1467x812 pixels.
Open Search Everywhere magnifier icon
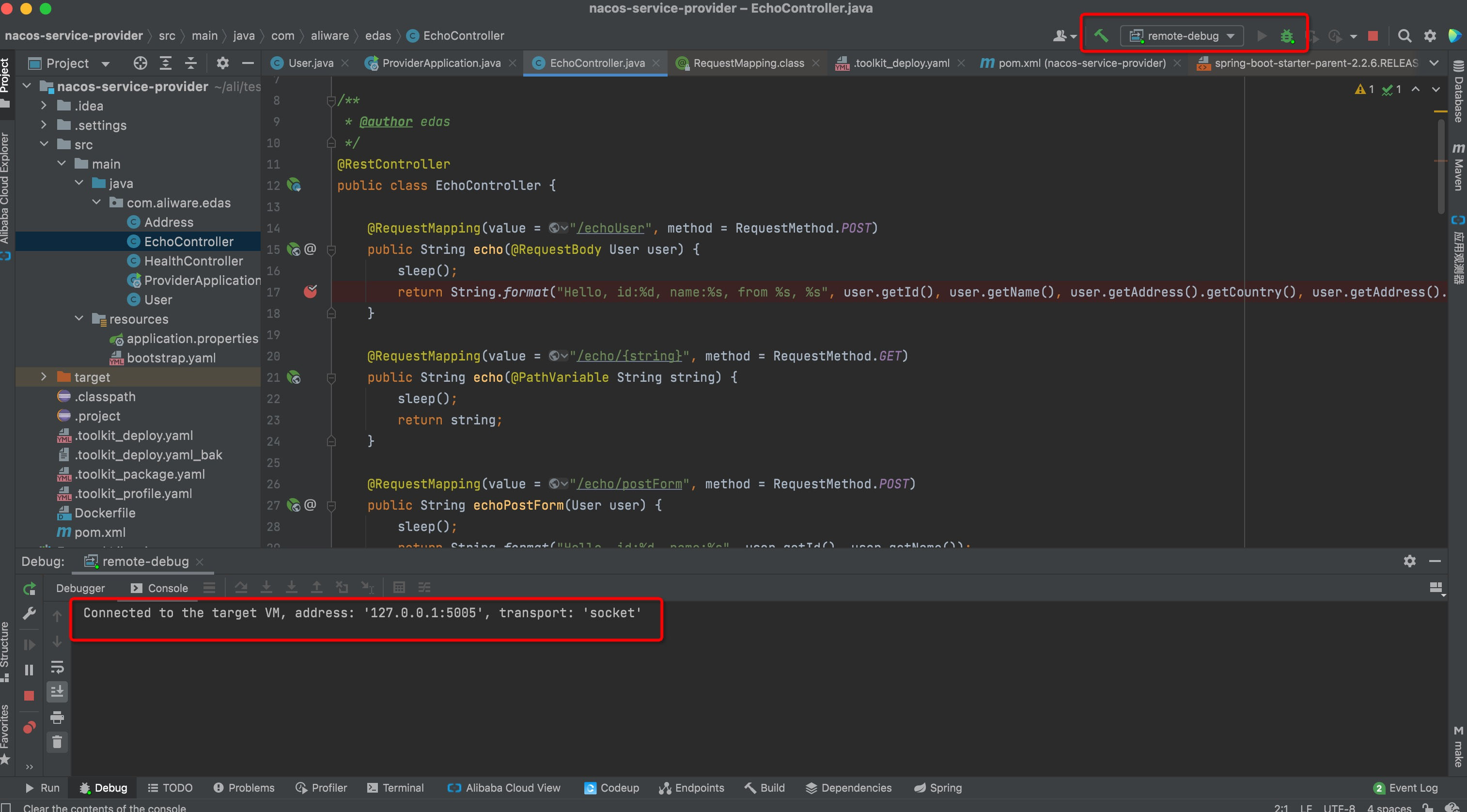(1405, 36)
